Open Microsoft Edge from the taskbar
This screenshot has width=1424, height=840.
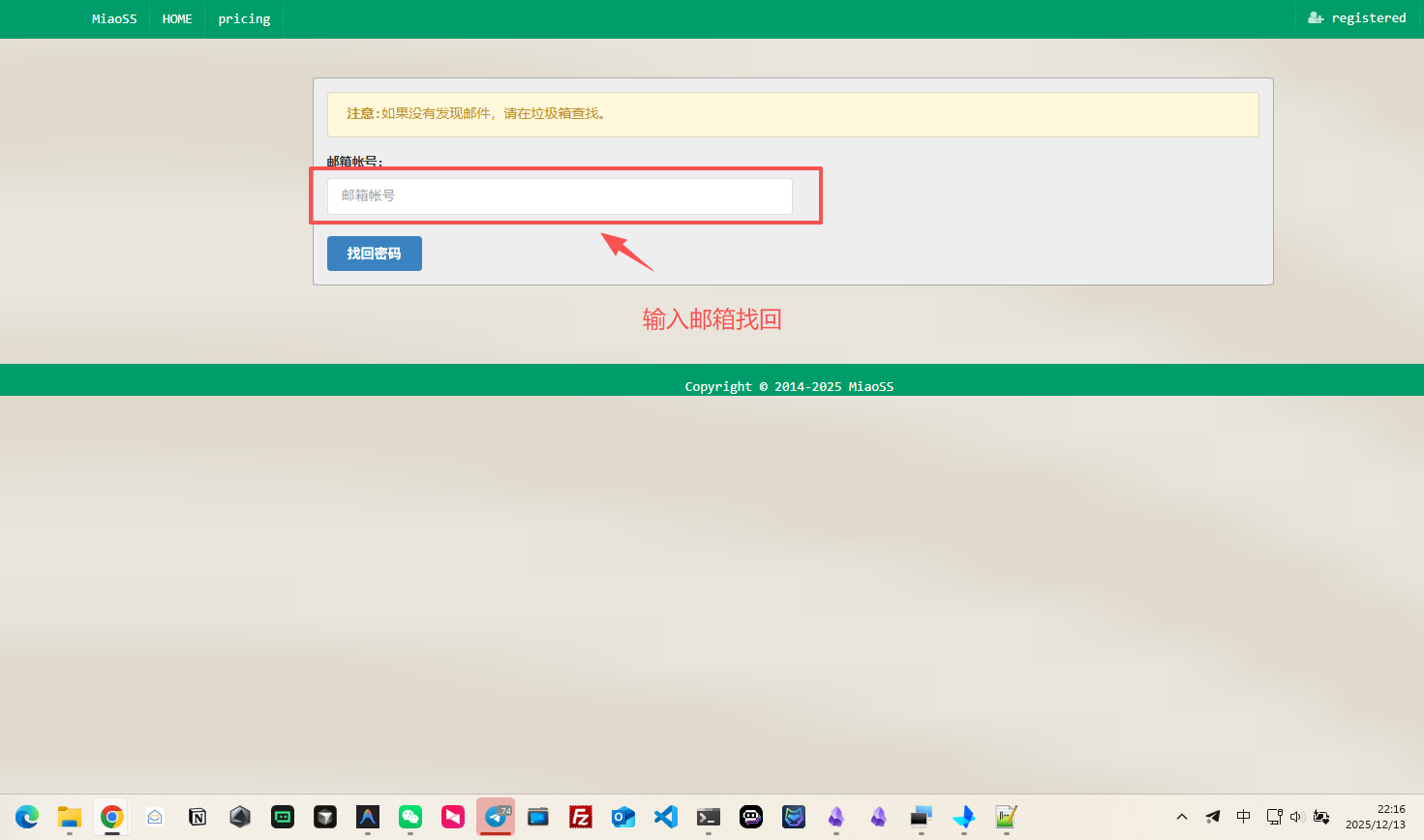(x=27, y=817)
